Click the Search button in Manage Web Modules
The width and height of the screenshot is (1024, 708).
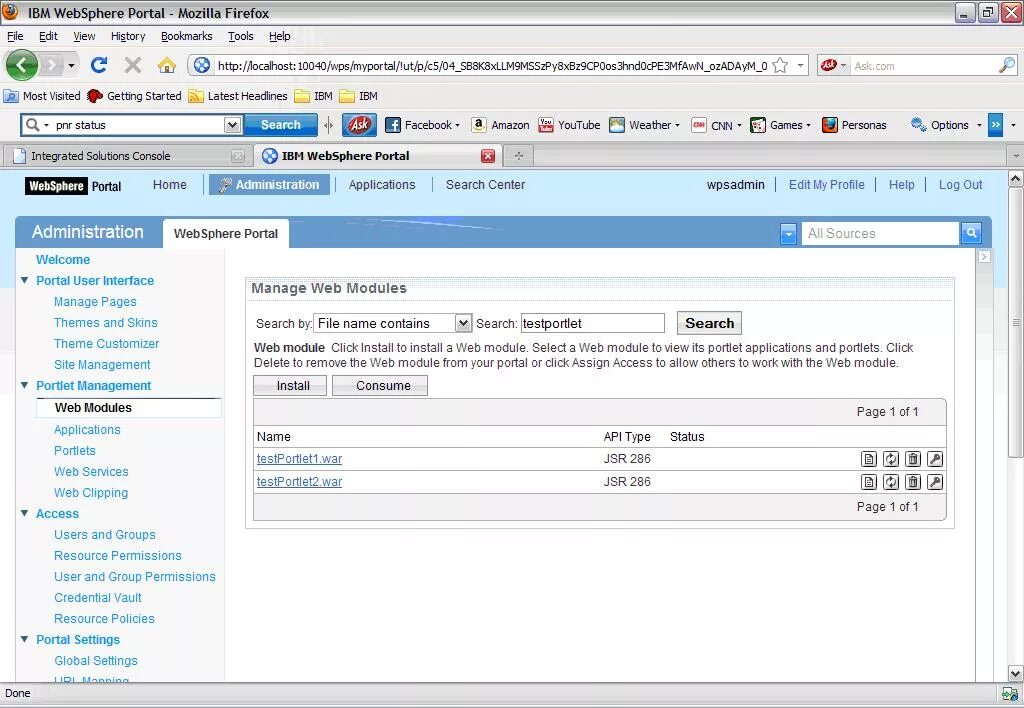[x=709, y=323]
